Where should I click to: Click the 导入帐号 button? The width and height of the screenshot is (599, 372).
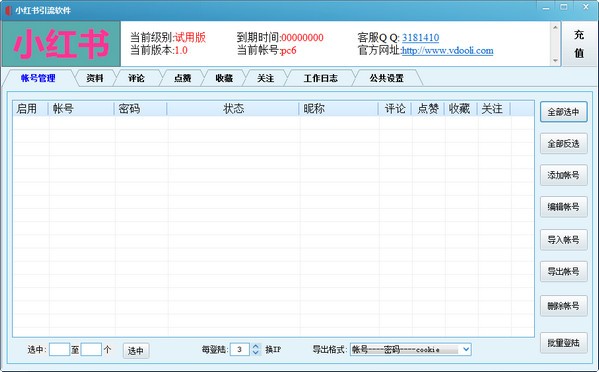click(x=563, y=239)
